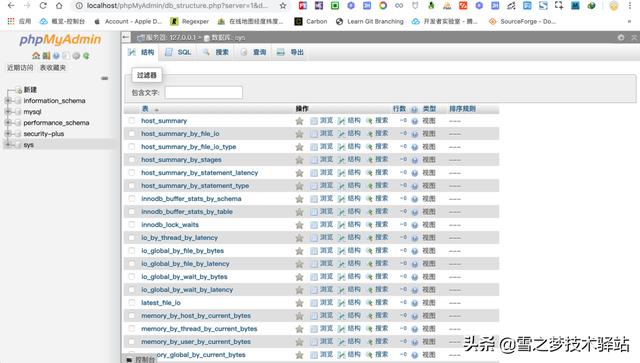Open io_global_by_wait_by_bytes link

[184, 277]
